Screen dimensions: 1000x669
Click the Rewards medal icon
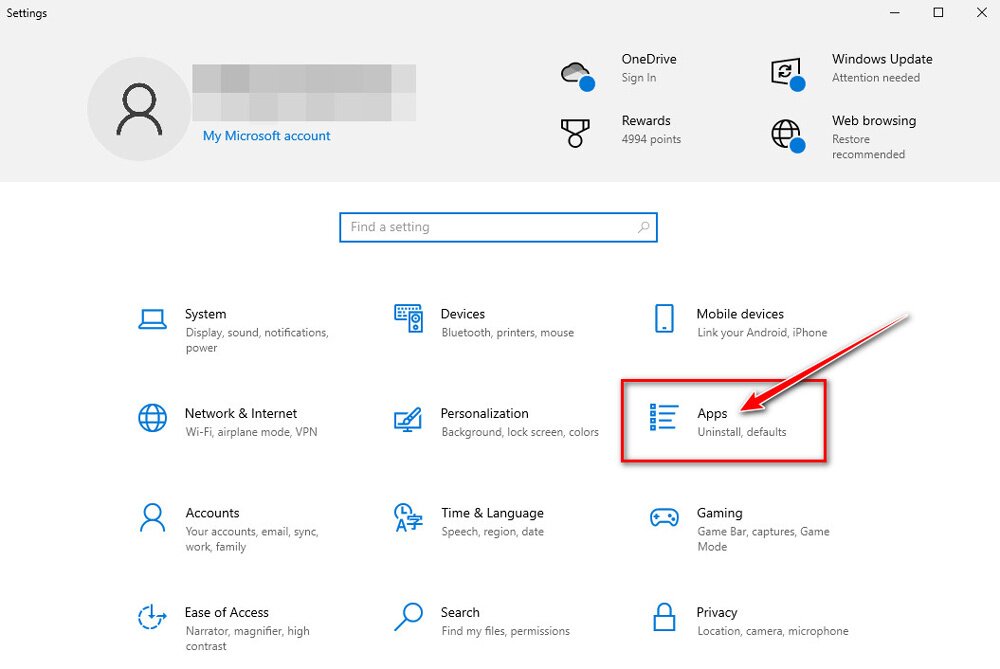(575, 133)
